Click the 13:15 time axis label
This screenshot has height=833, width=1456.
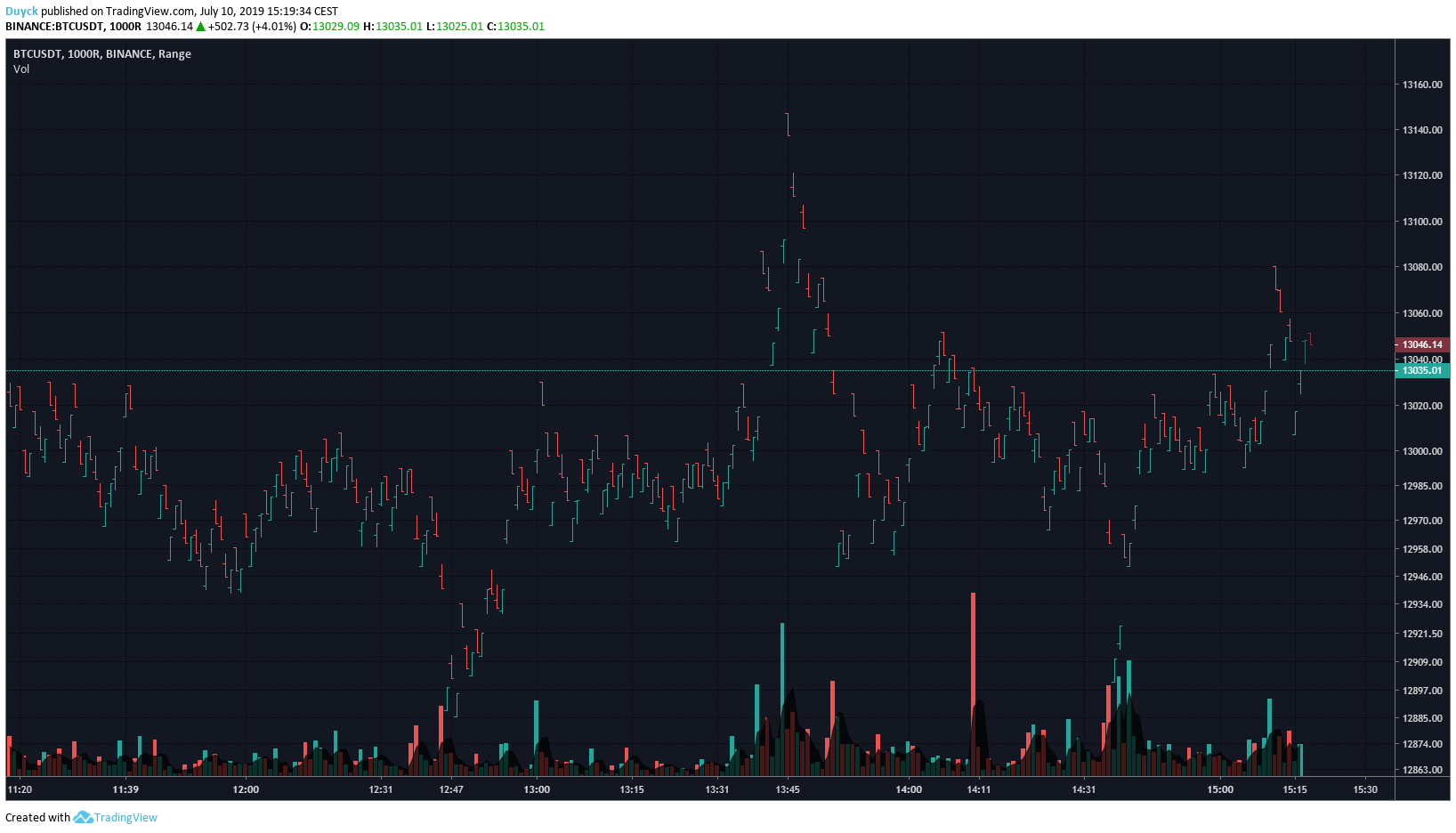click(632, 789)
